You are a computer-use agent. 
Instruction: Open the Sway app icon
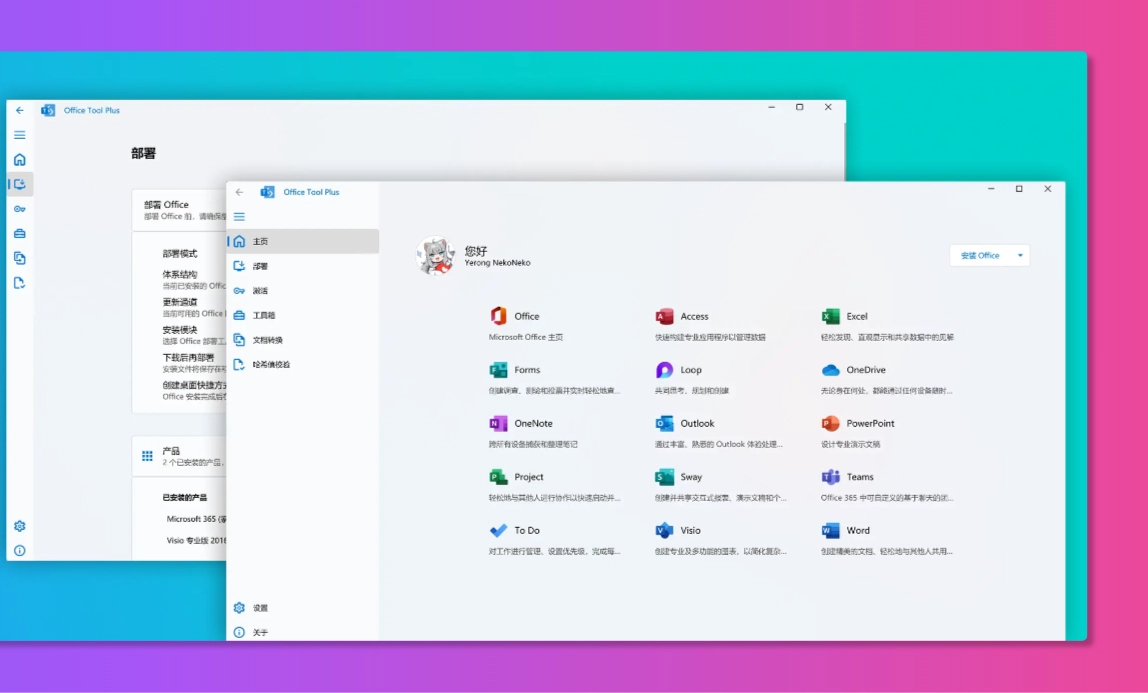(x=664, y=476)
